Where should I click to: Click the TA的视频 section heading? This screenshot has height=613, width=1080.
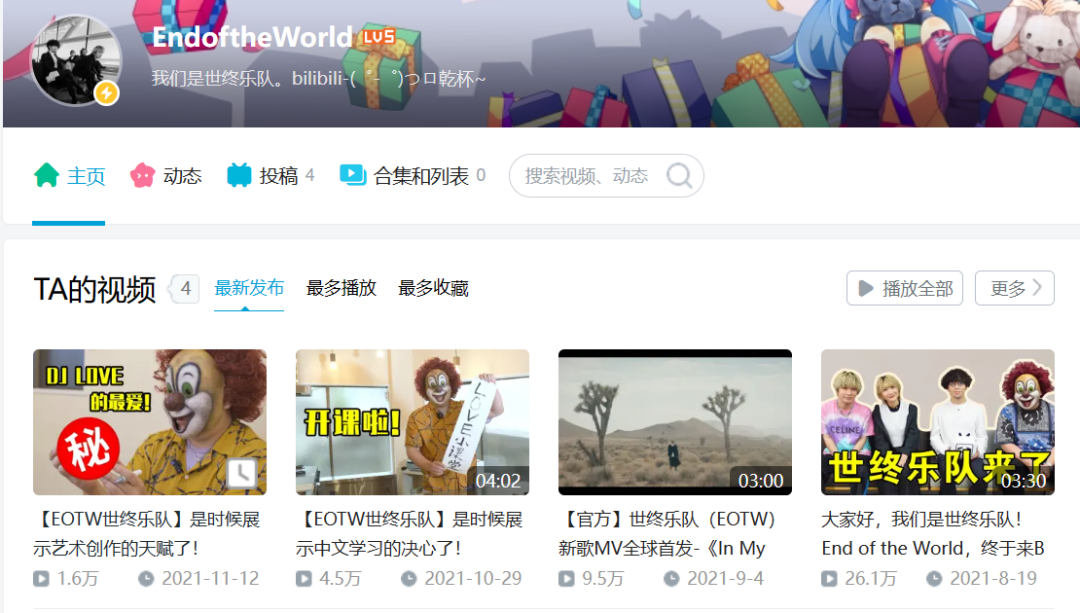[95, 289]
